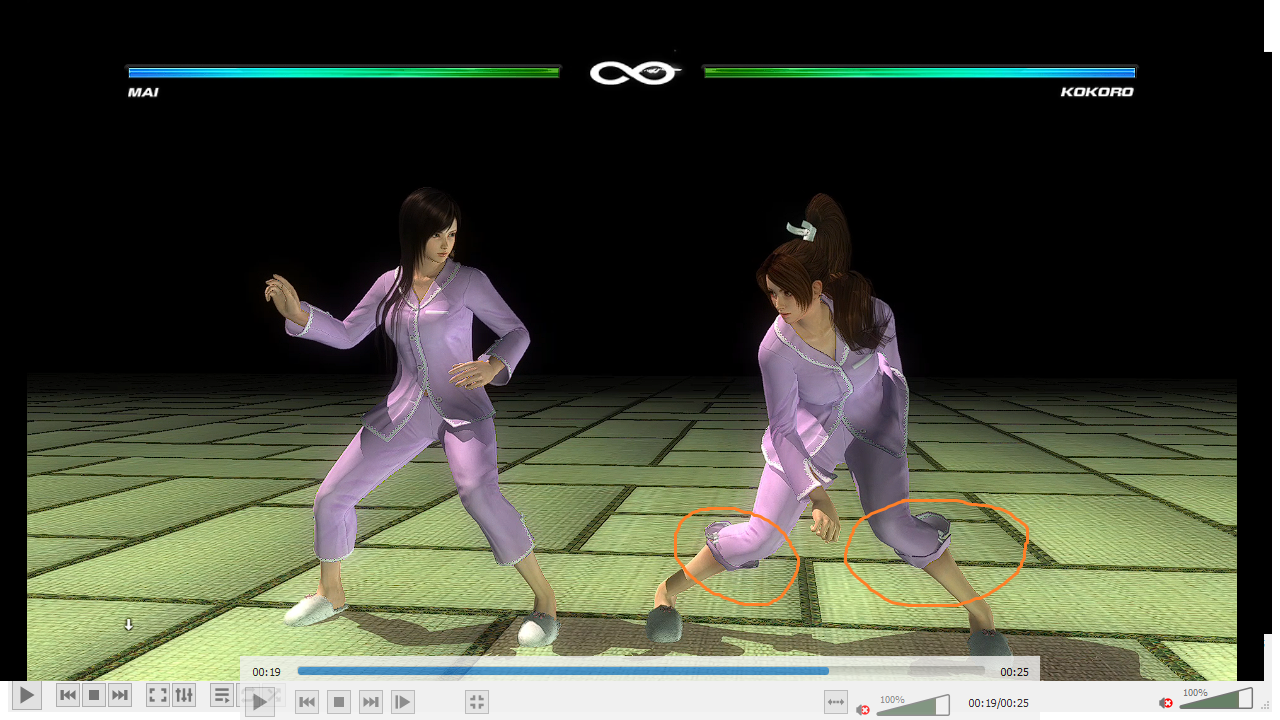Click the KOKORO player name
Viewport: 1280px width, 720px height.
click(x=1097, y=92)
